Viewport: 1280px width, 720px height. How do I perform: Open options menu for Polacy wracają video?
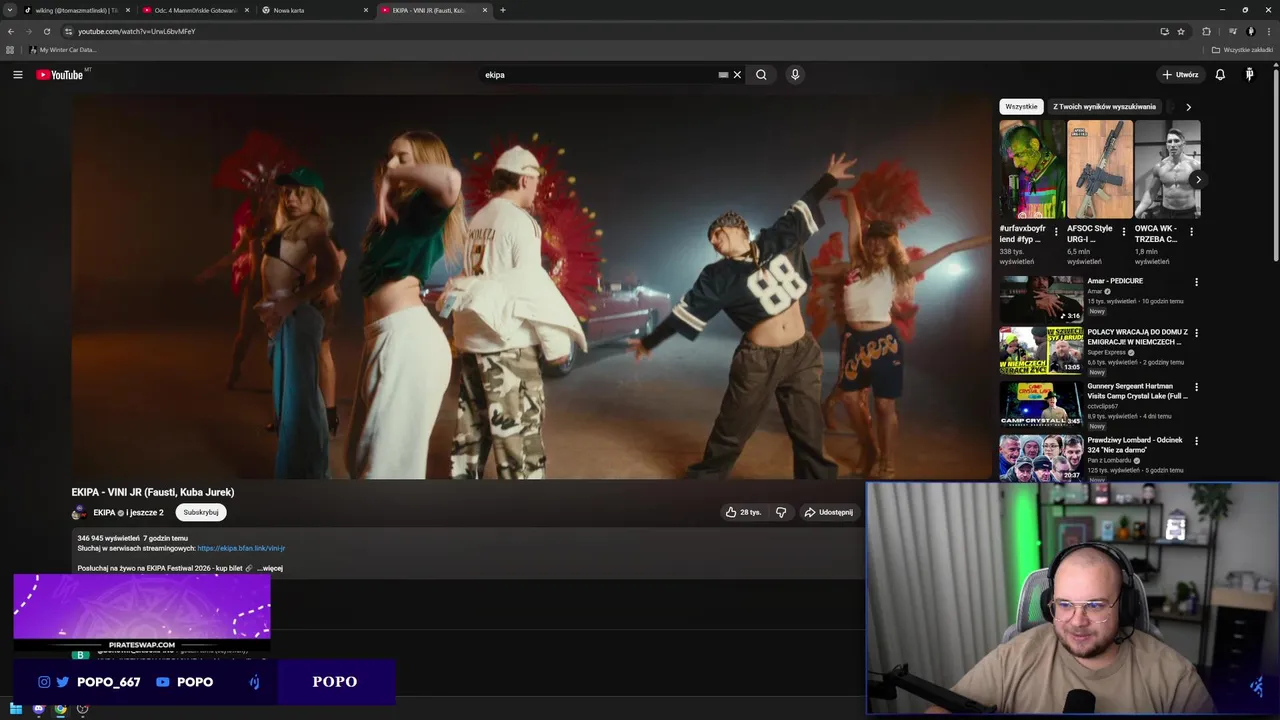[1196, 333]
